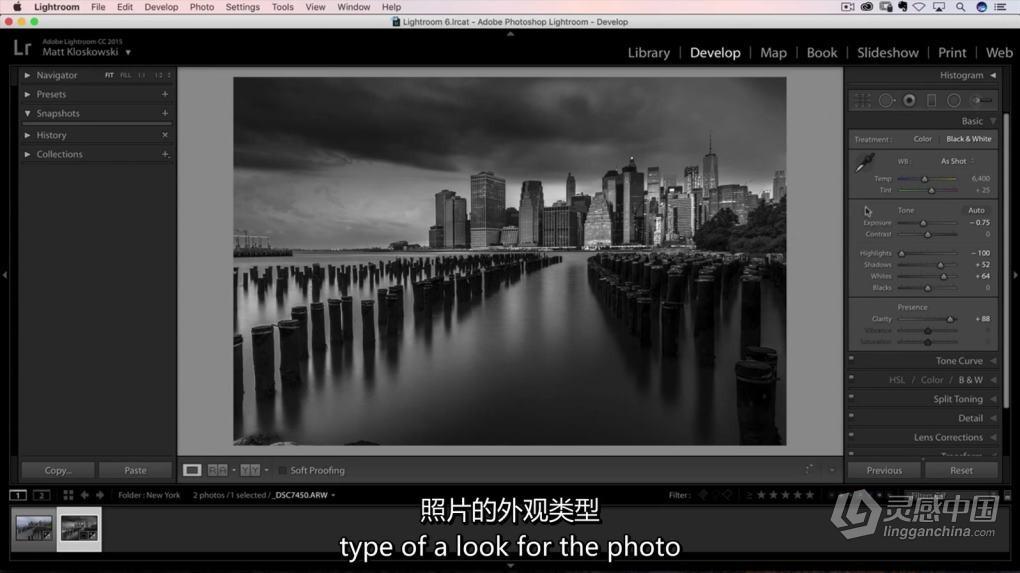Set Navigator zoom to FIT

tap(109, 75)
